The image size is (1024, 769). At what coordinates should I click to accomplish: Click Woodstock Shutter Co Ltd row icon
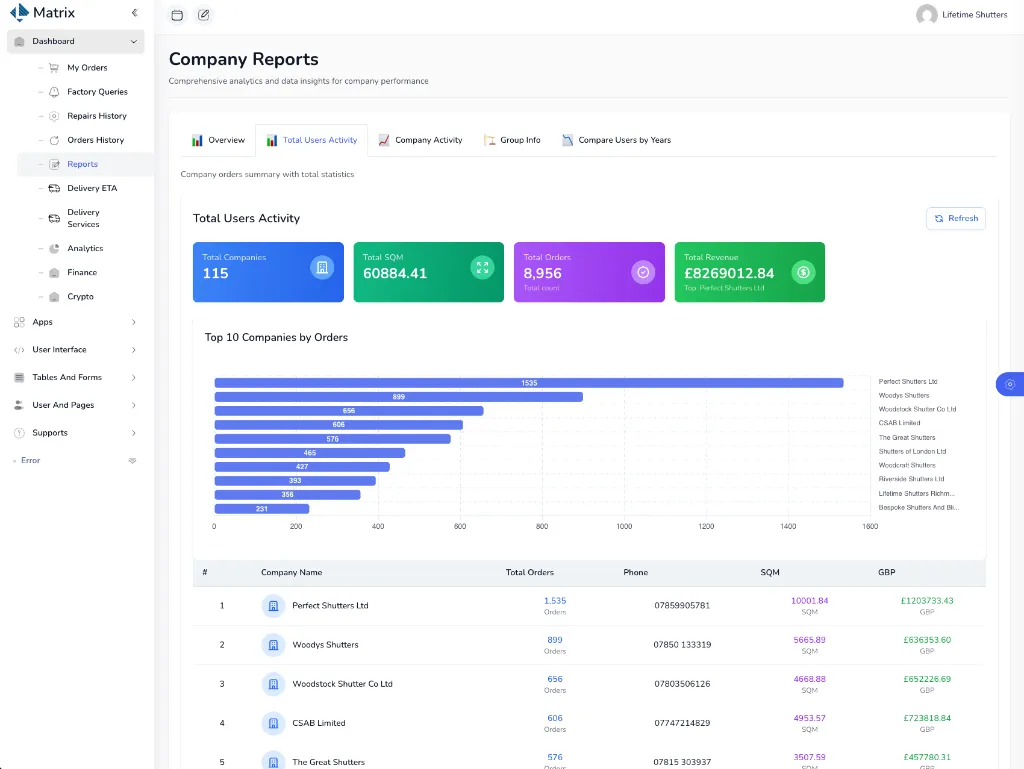(x=274, y=684)
